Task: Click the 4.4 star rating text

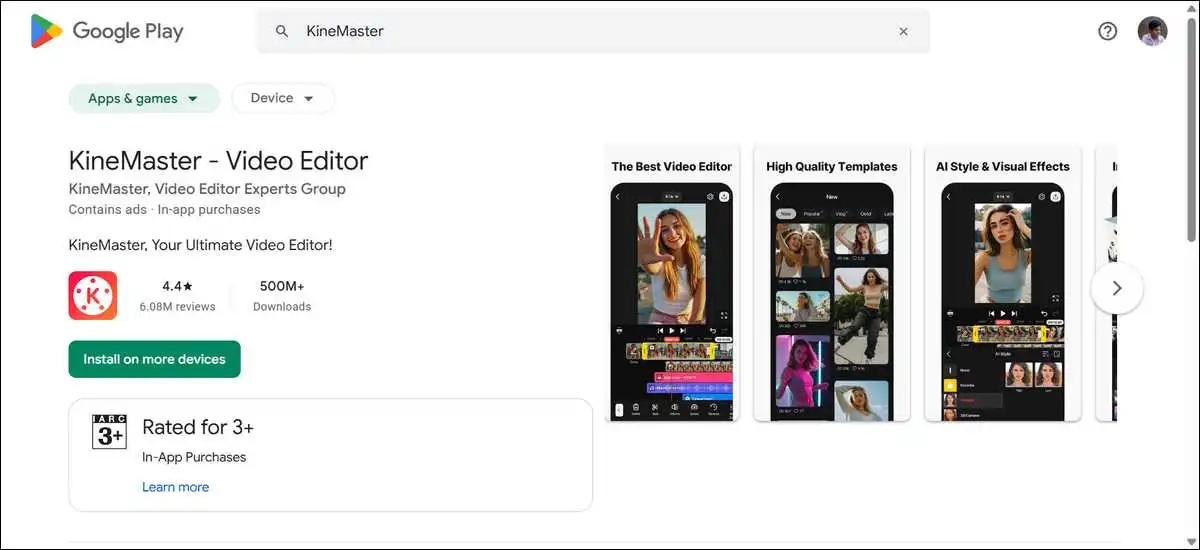Action: coord(177,286)
